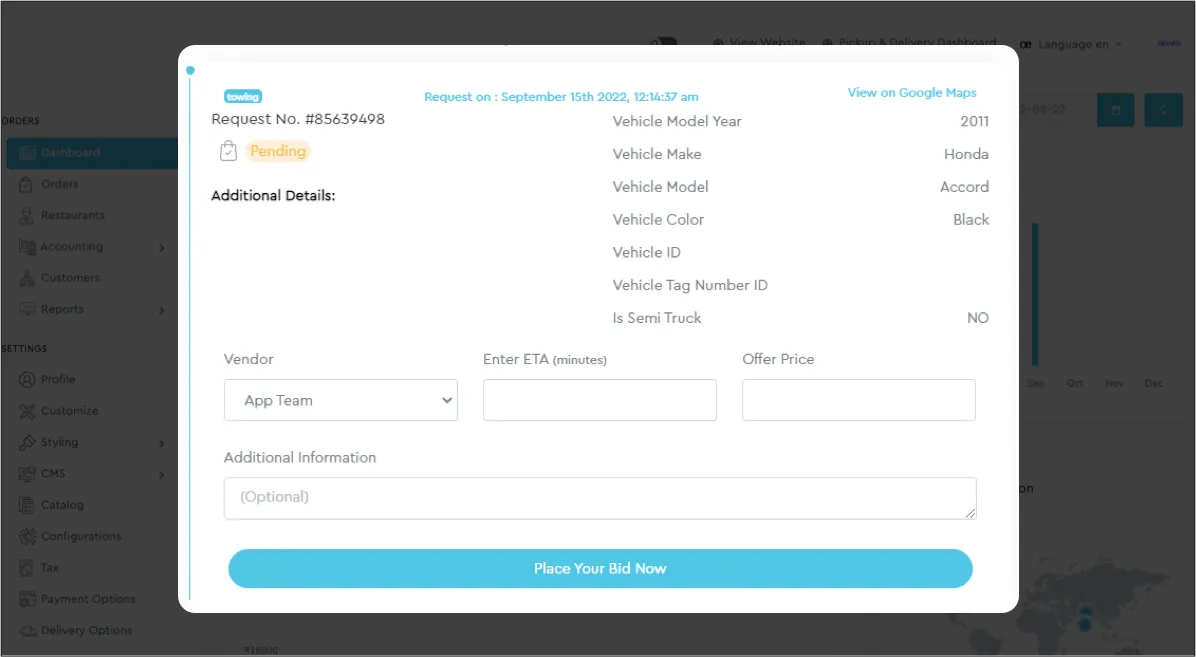
Task: Click the Profile icon in settings
Action: click(x=26, y=380)
